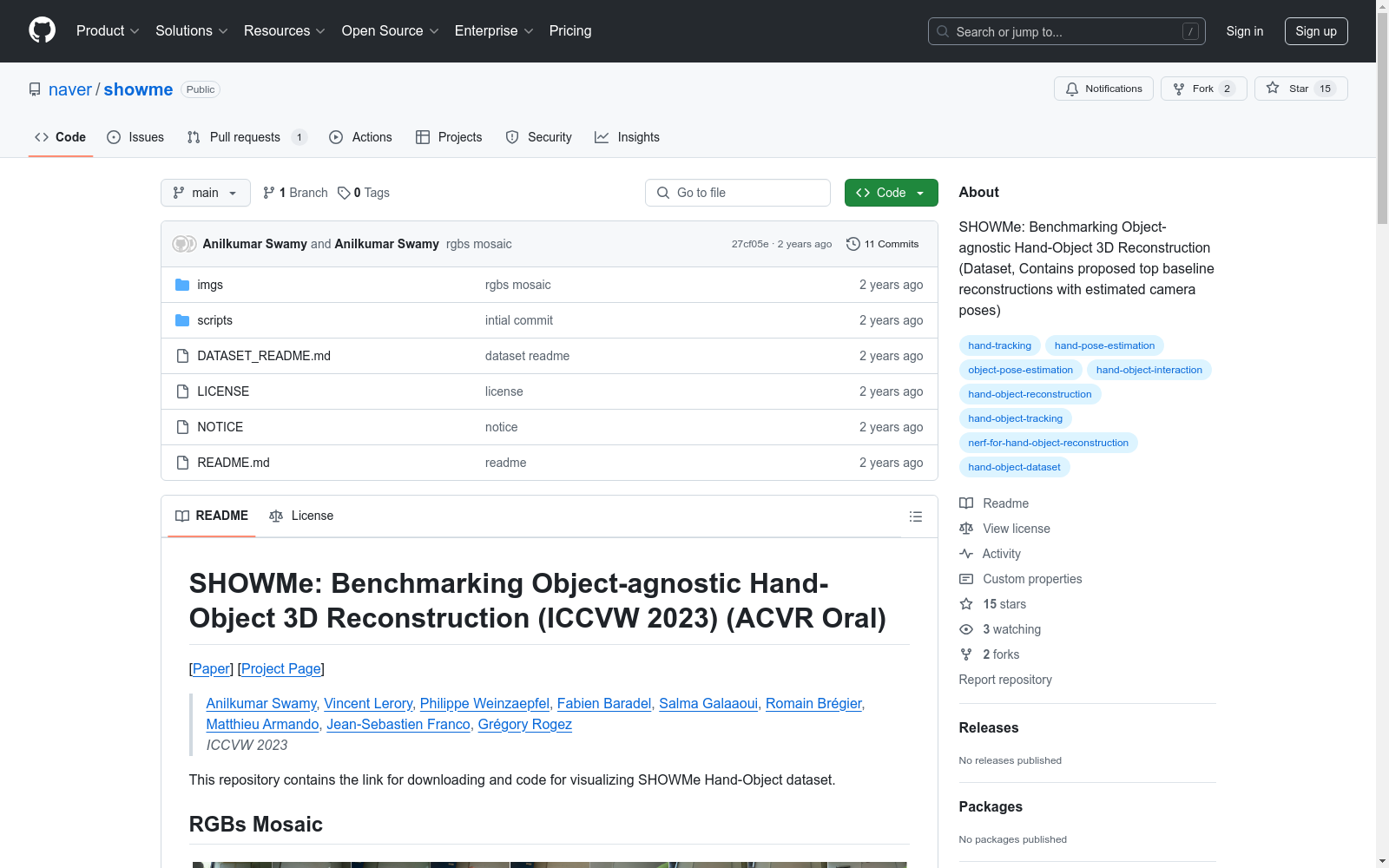
Task: Open commit hash 27cf05e
Action: click(x=750, y=244)
